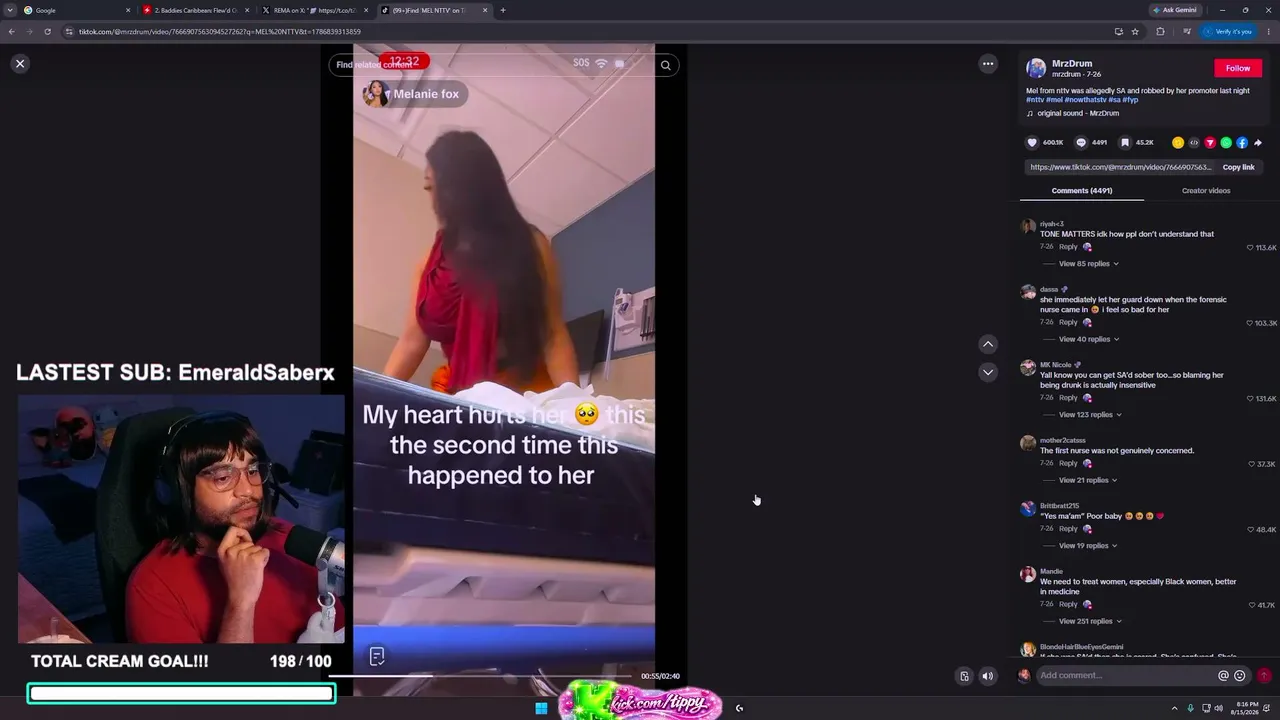Open the taskbar volume control
1280x720 pixels.
[1218, 708]
